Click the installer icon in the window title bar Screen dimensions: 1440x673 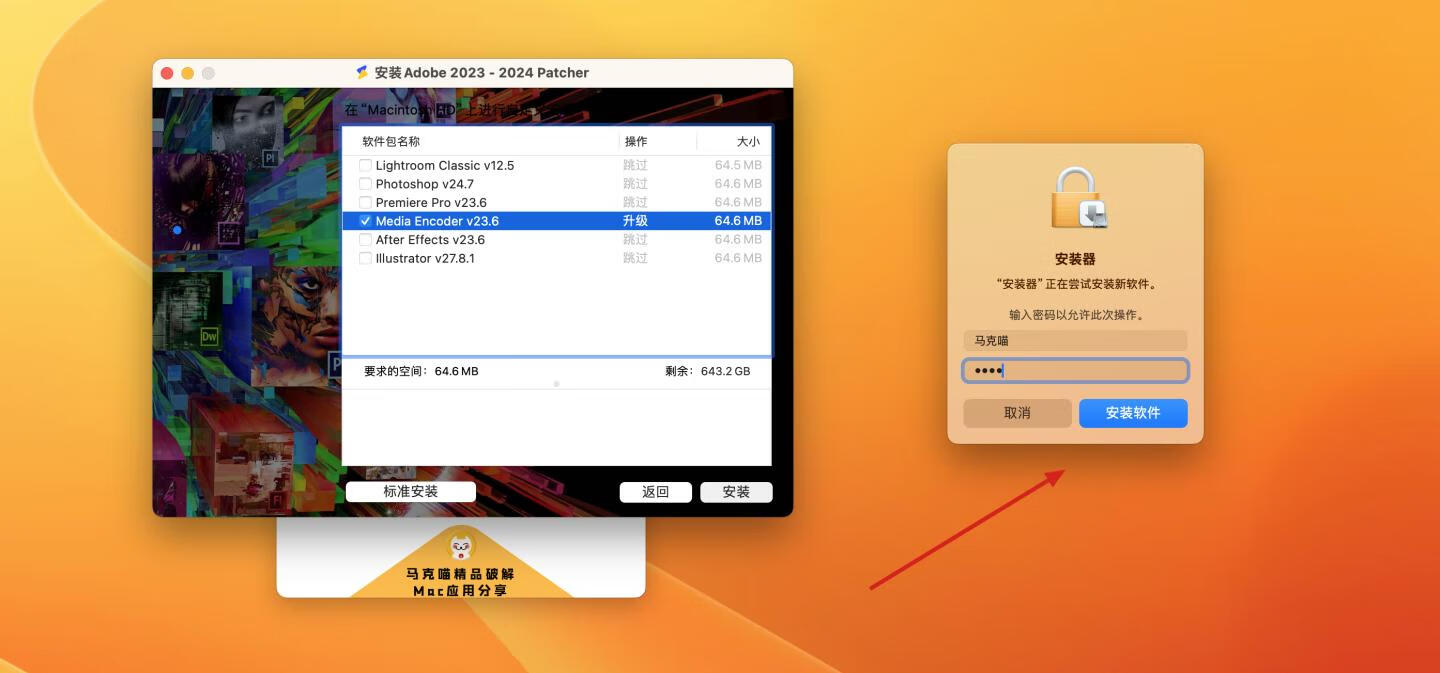360,72
